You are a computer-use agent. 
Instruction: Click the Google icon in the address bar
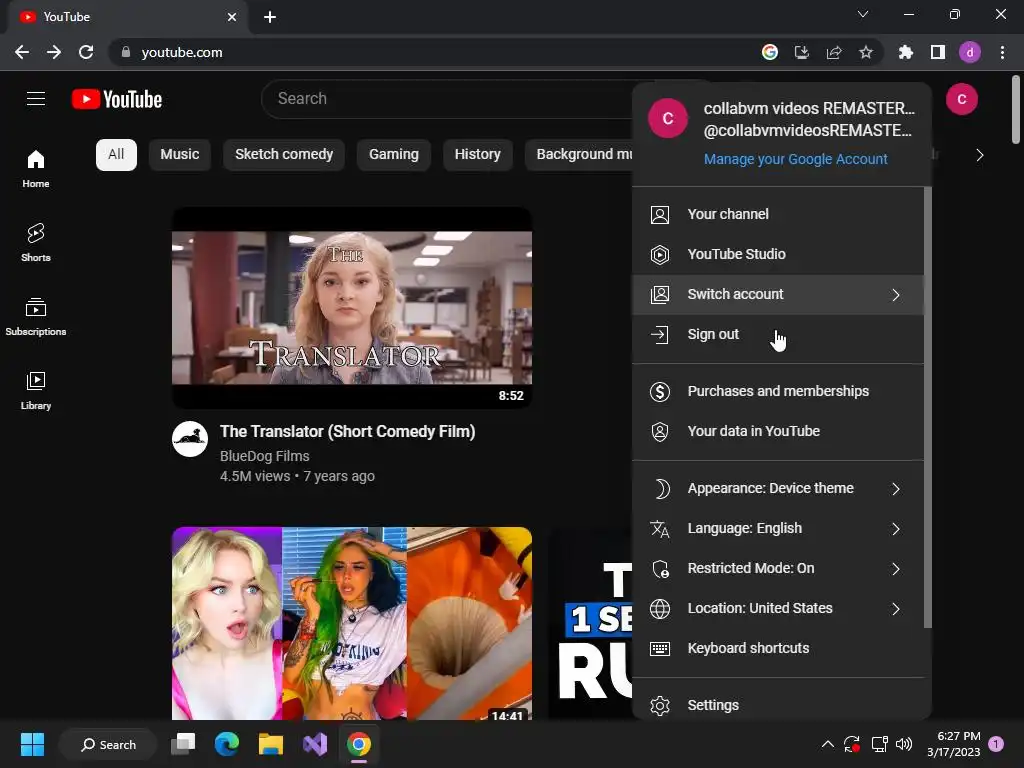(770, 52)
